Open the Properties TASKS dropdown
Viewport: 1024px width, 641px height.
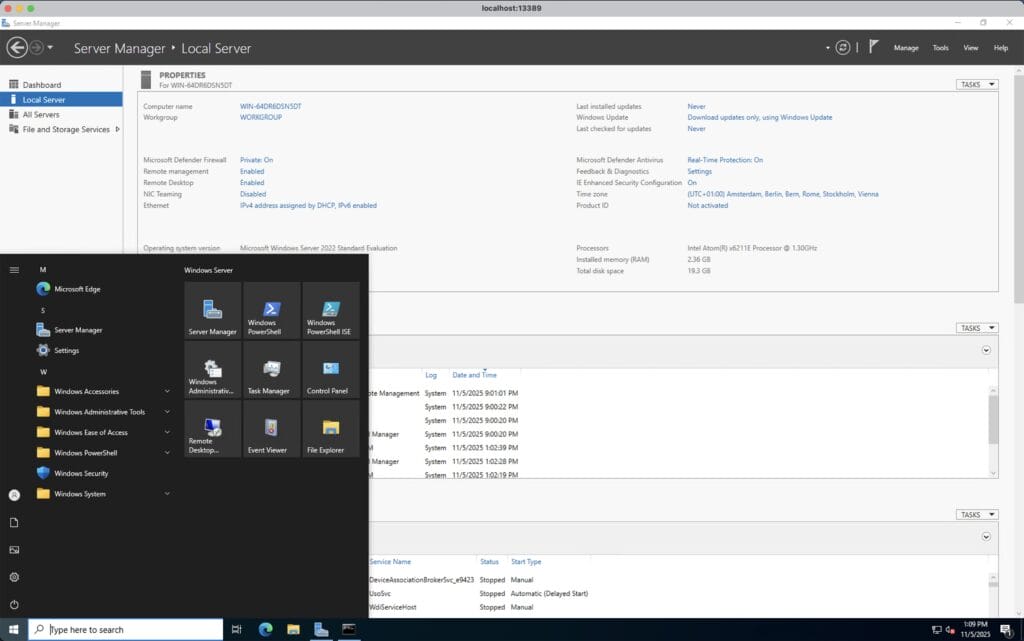(x=975, y=84)
